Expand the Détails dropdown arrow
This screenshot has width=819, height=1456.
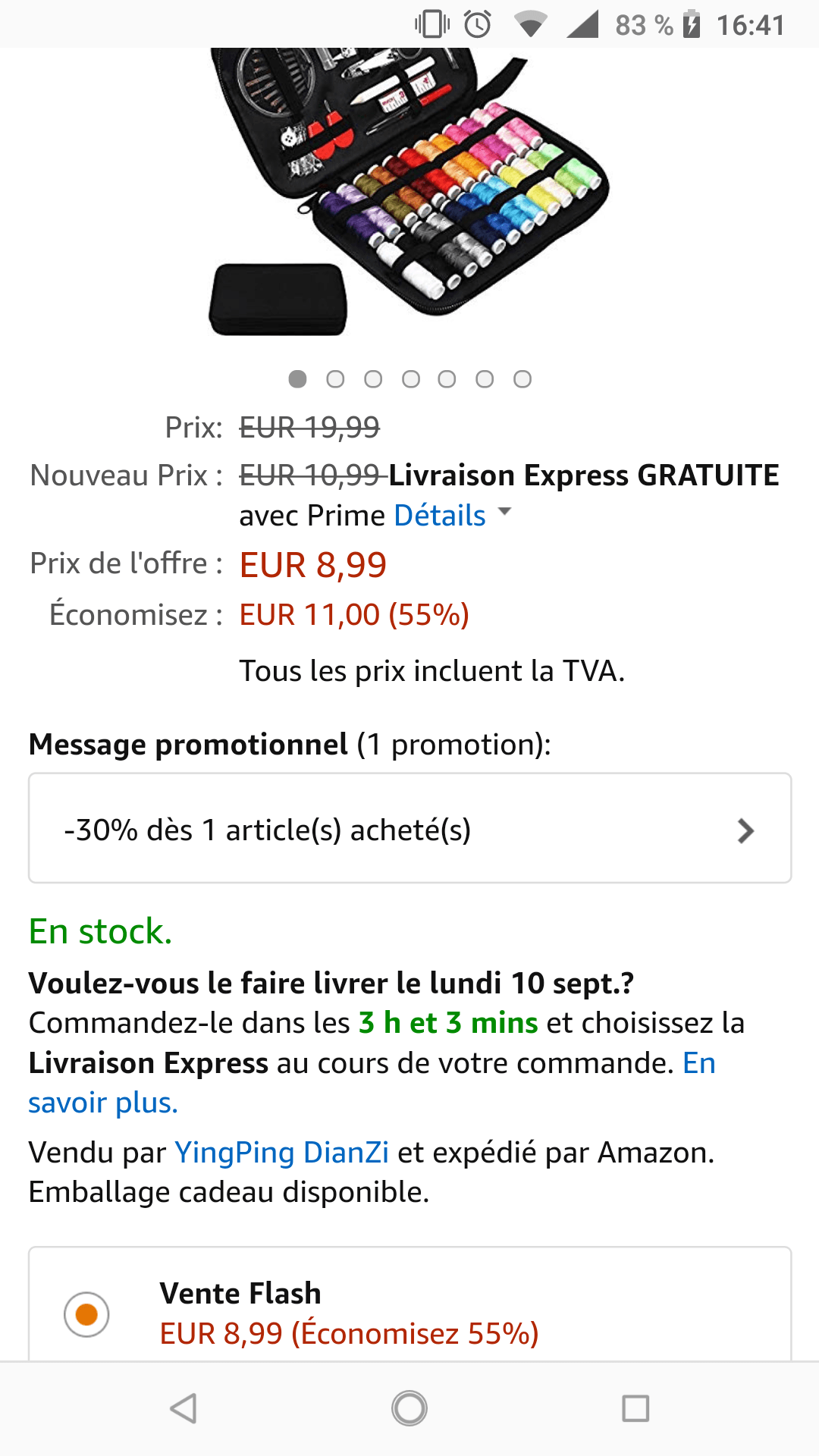point(504,512)
